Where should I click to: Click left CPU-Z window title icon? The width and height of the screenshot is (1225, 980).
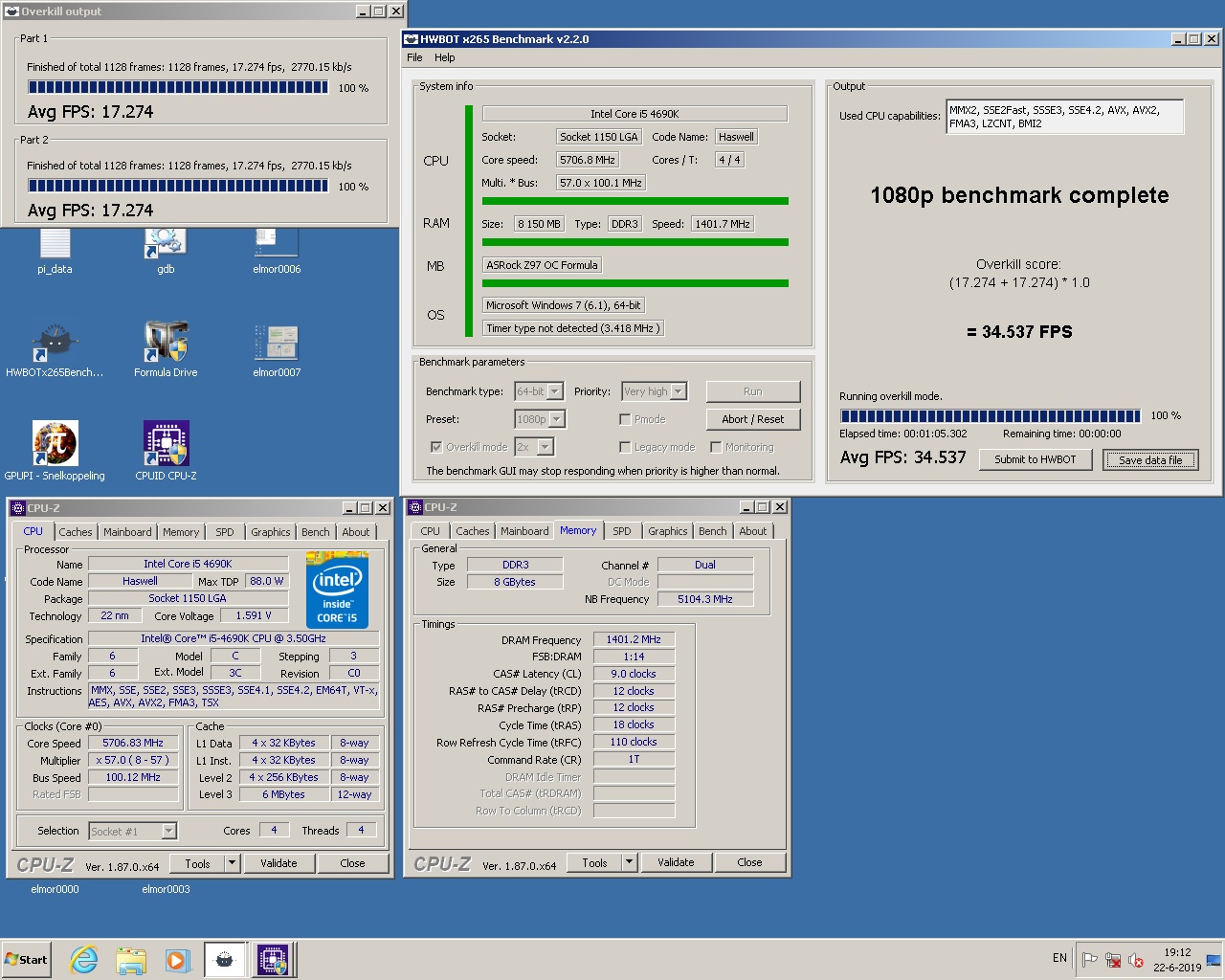click(x=18, y=508)
